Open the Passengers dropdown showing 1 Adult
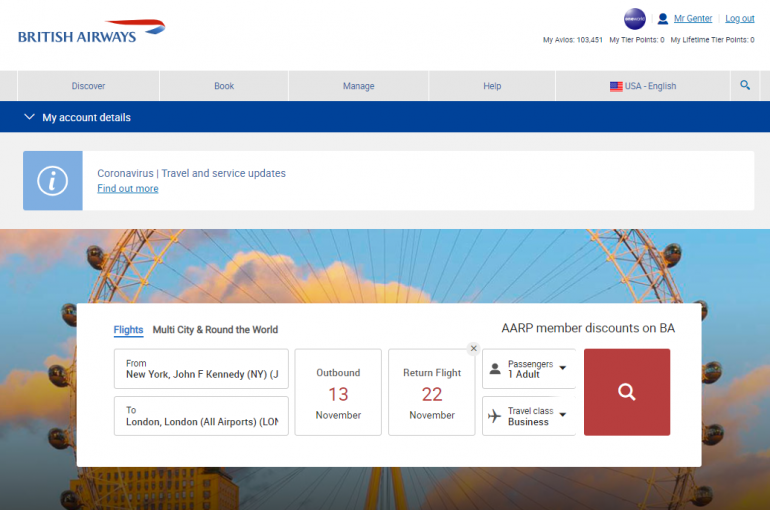Image resolution: width=770 pixels, height=510 pixels. (529, 369)
